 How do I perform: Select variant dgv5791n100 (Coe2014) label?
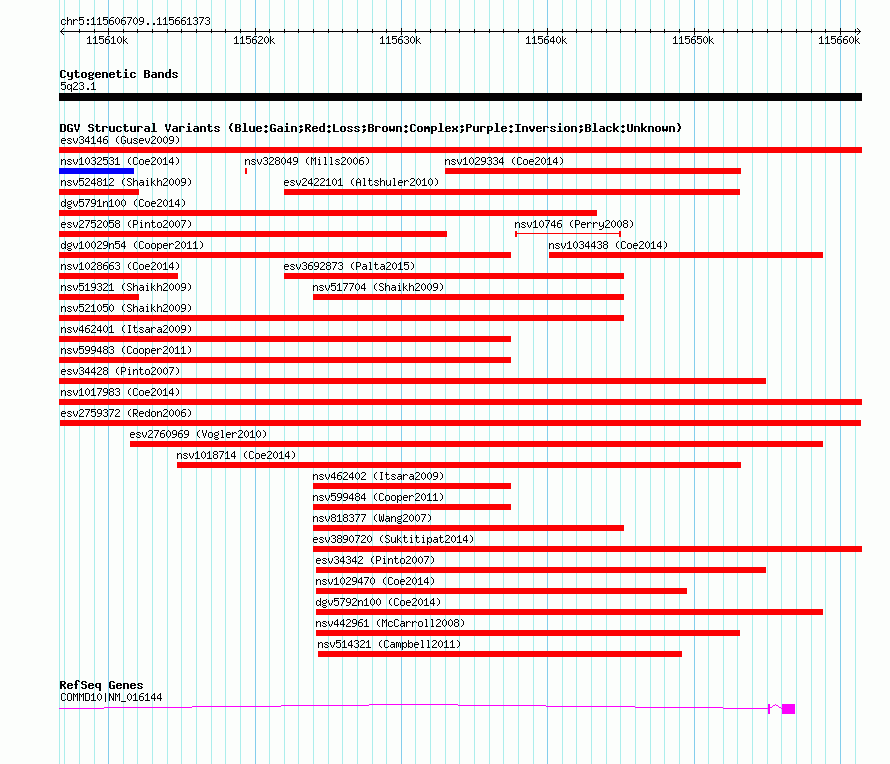(x=123, y=203)
